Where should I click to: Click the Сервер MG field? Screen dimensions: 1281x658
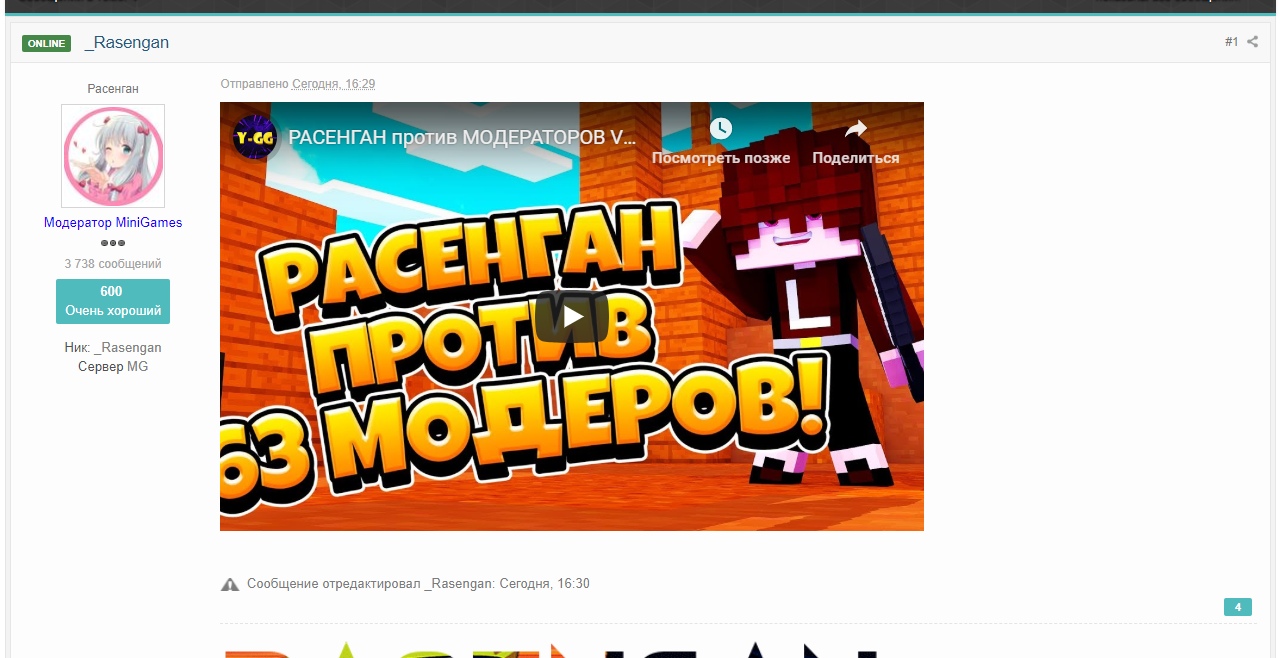113,367
